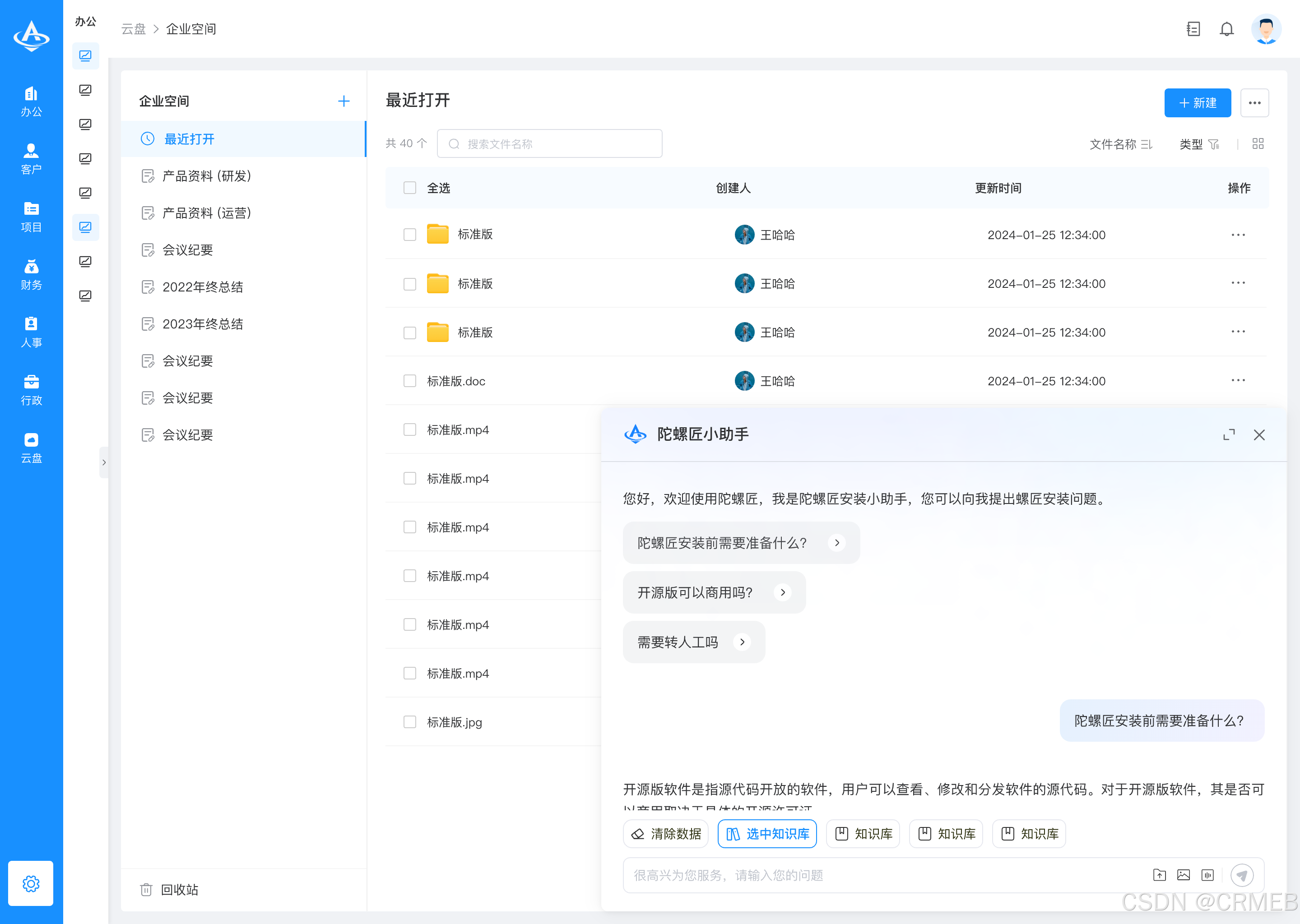Screen dimensions: 1300x924
Task: Select 最近打开 in the 企业空间 tree
Action: pyautogui.click(x=190, y=139)
